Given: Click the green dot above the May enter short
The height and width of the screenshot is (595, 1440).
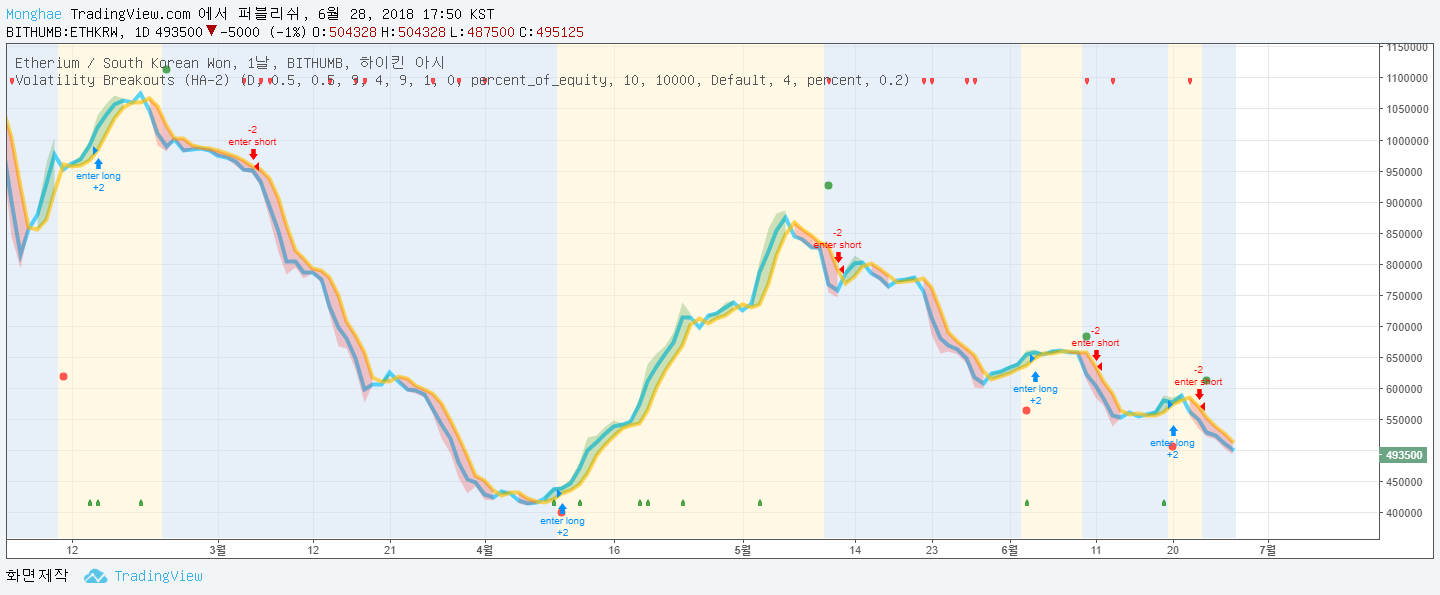Looking at the screenshot, I should click(828, 186).
